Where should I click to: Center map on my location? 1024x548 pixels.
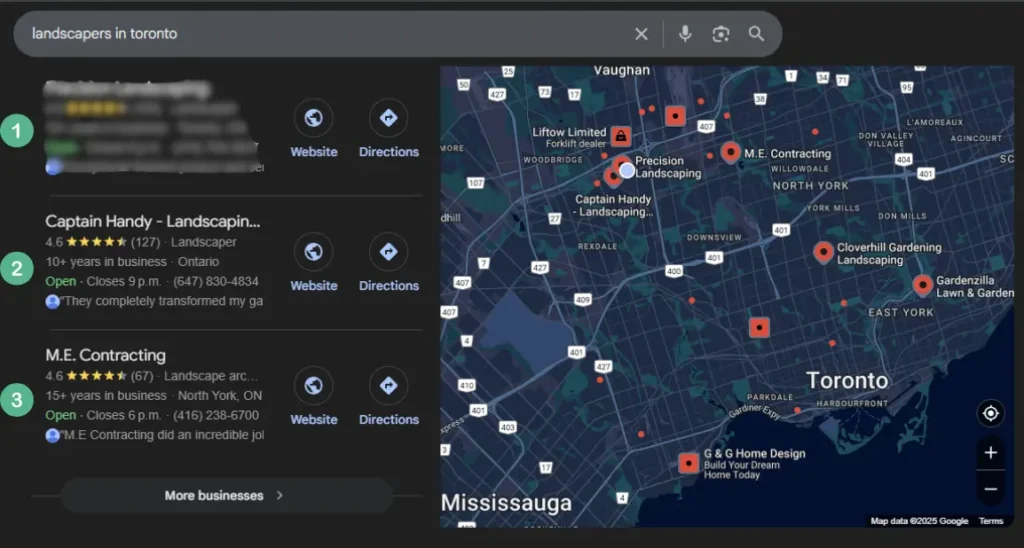tap(990, 414)
